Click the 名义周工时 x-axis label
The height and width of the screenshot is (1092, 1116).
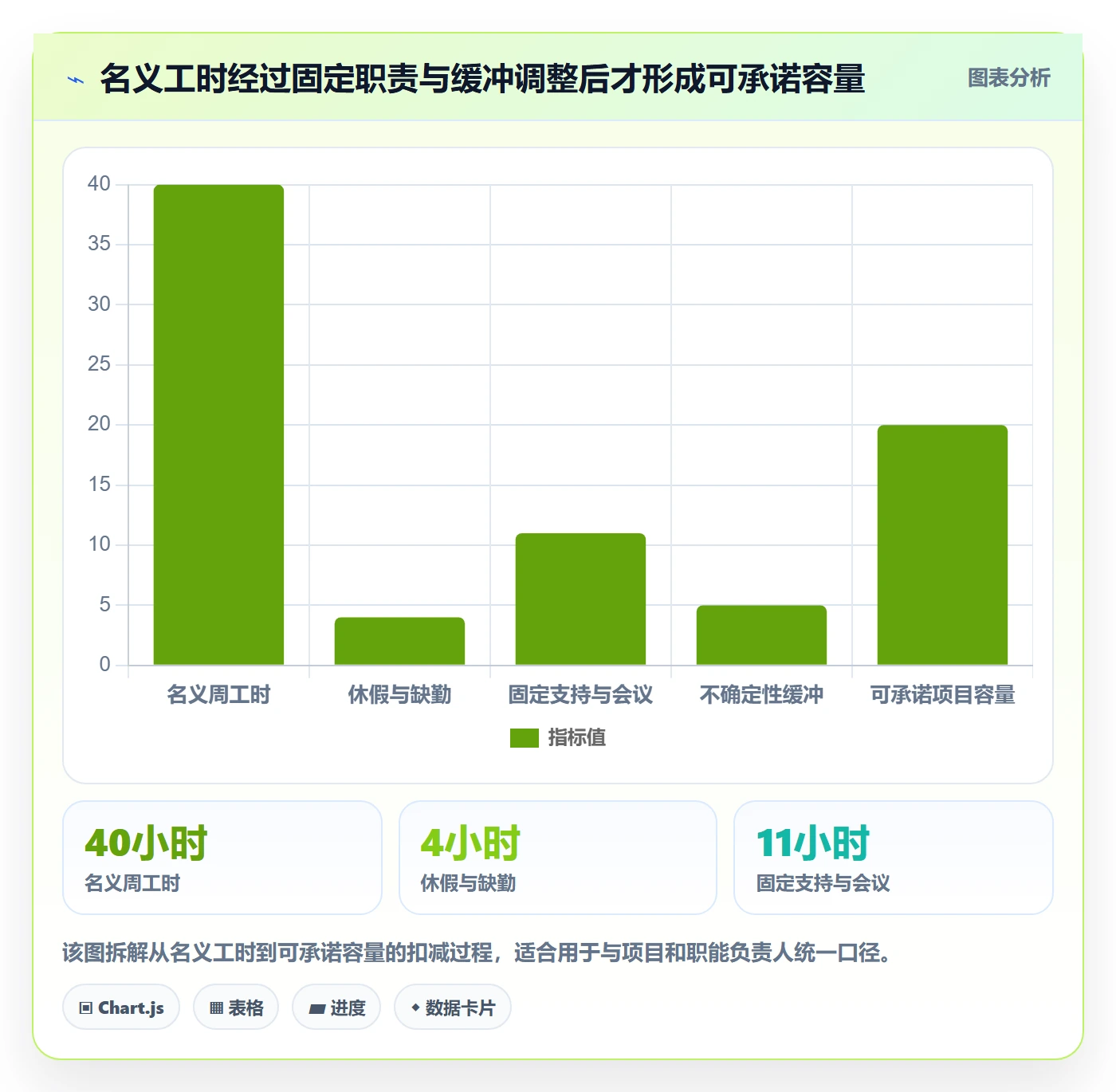[218, 695]
